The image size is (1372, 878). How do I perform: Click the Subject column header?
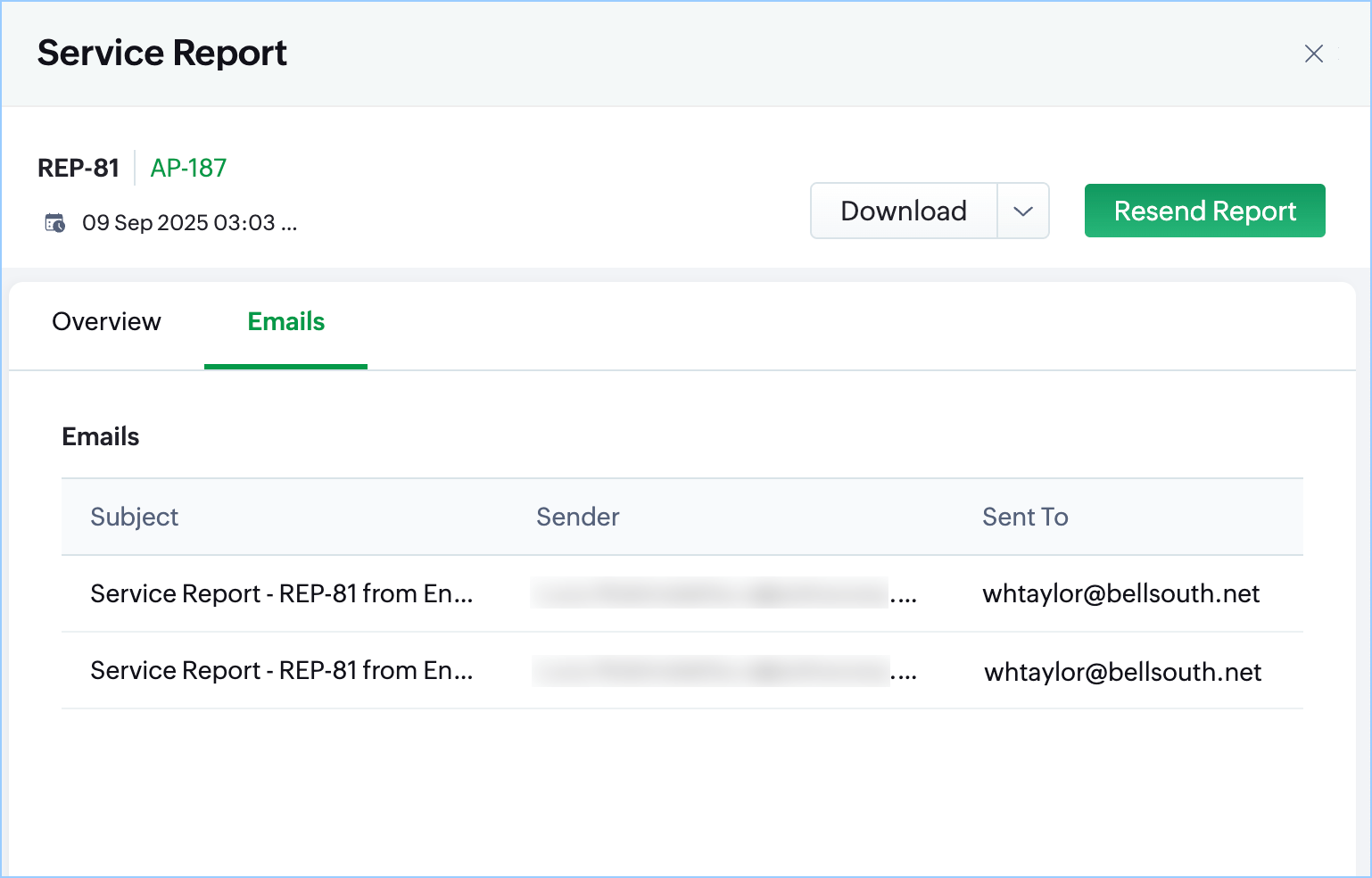135,518
